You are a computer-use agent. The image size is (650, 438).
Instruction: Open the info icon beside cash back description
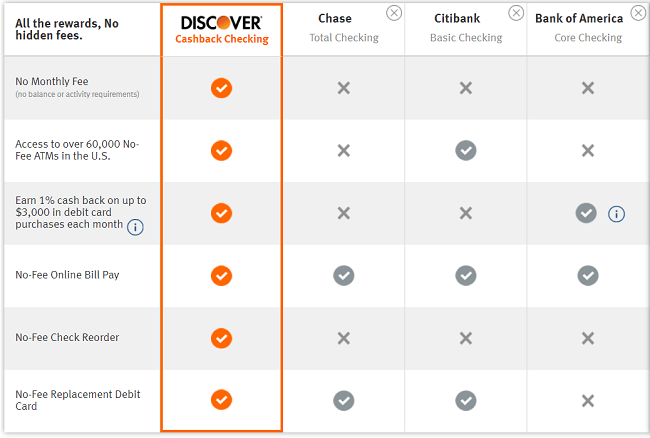pyautogui.click(x=135, y=227)
